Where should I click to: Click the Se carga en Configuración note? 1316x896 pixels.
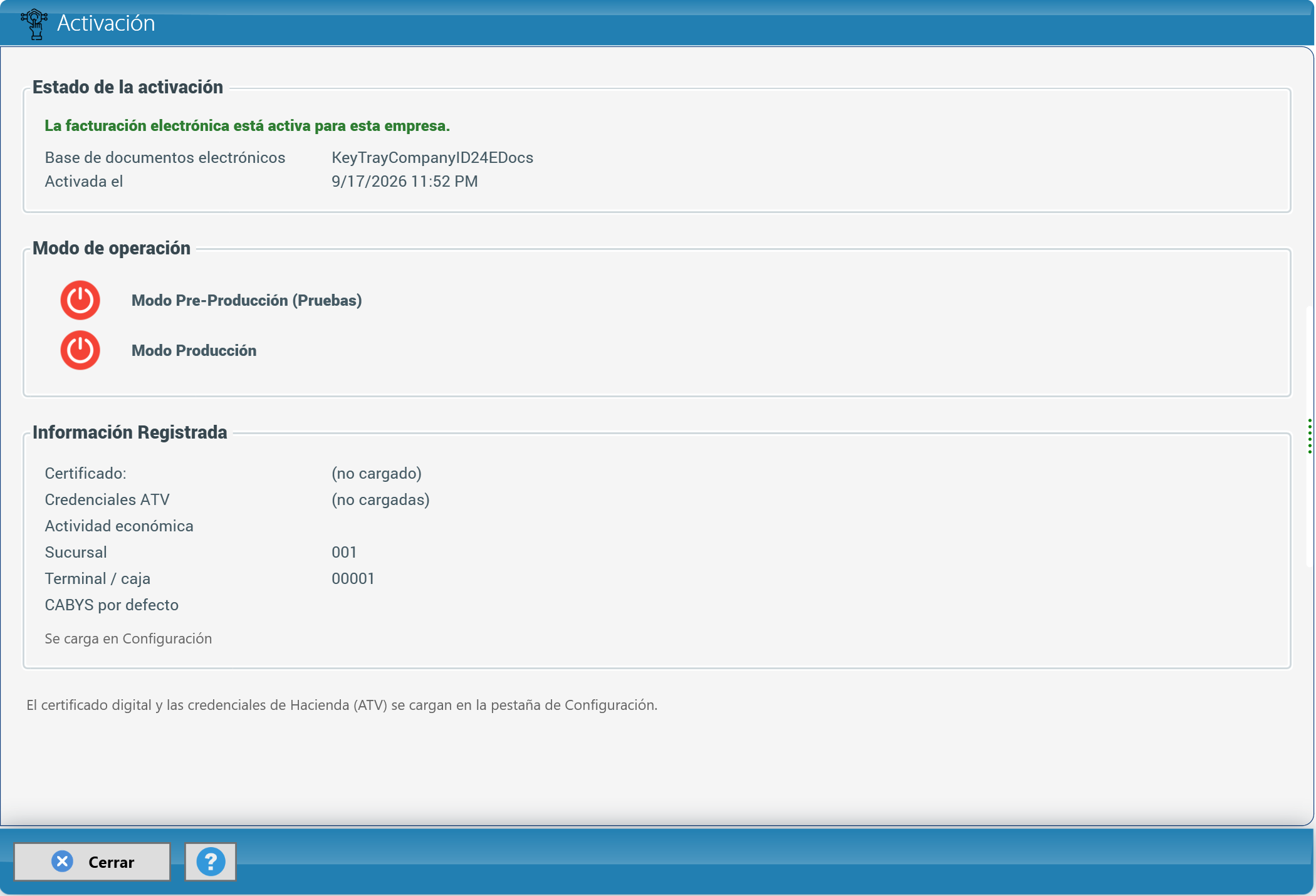coord(128,638)
